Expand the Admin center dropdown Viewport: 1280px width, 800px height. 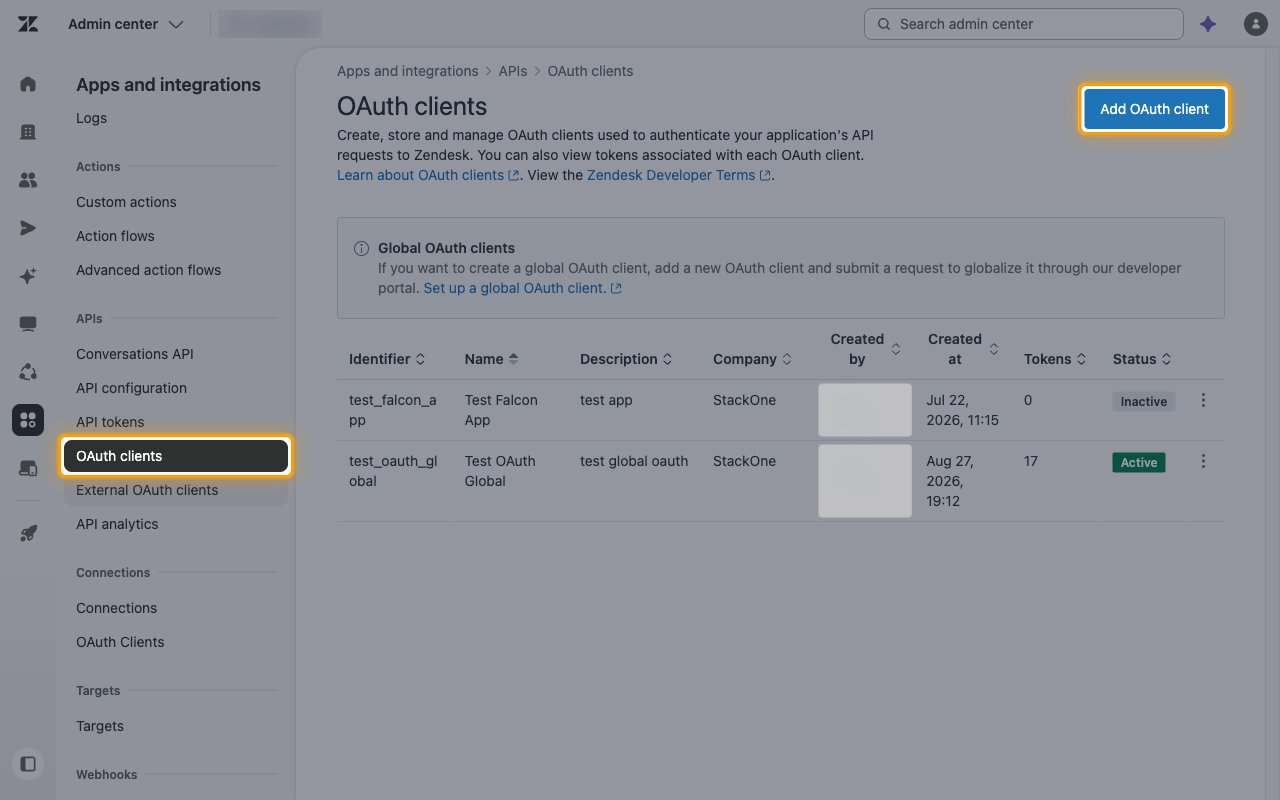click(126, 24)
